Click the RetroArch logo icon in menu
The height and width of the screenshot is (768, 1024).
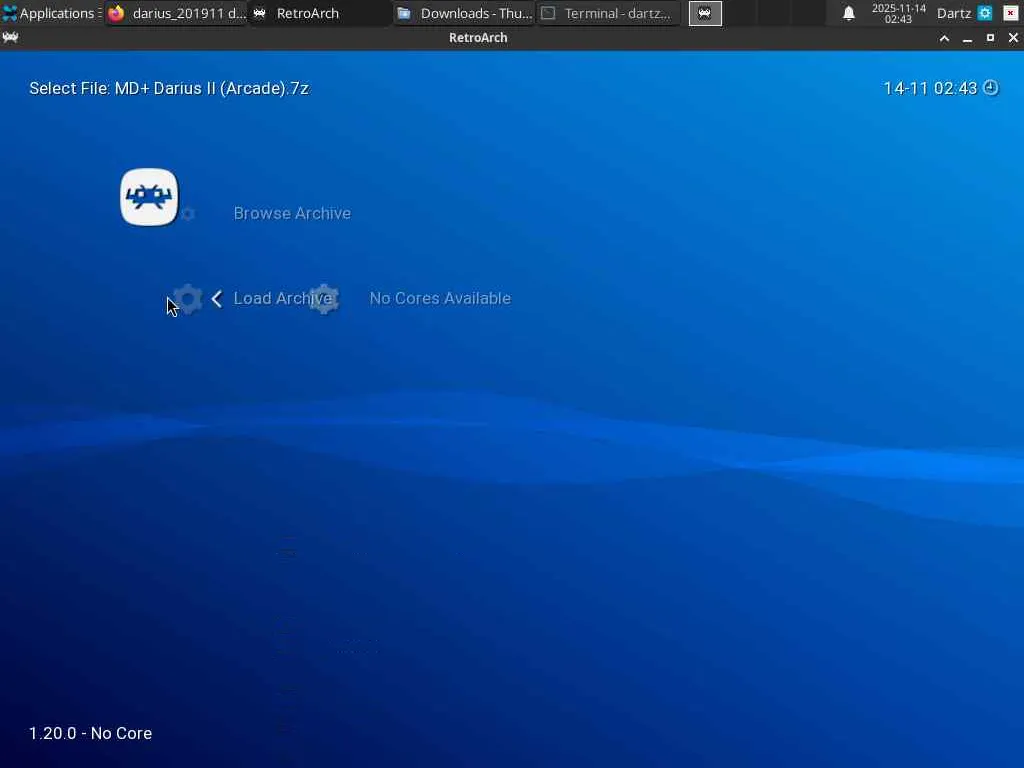(149, 197)
